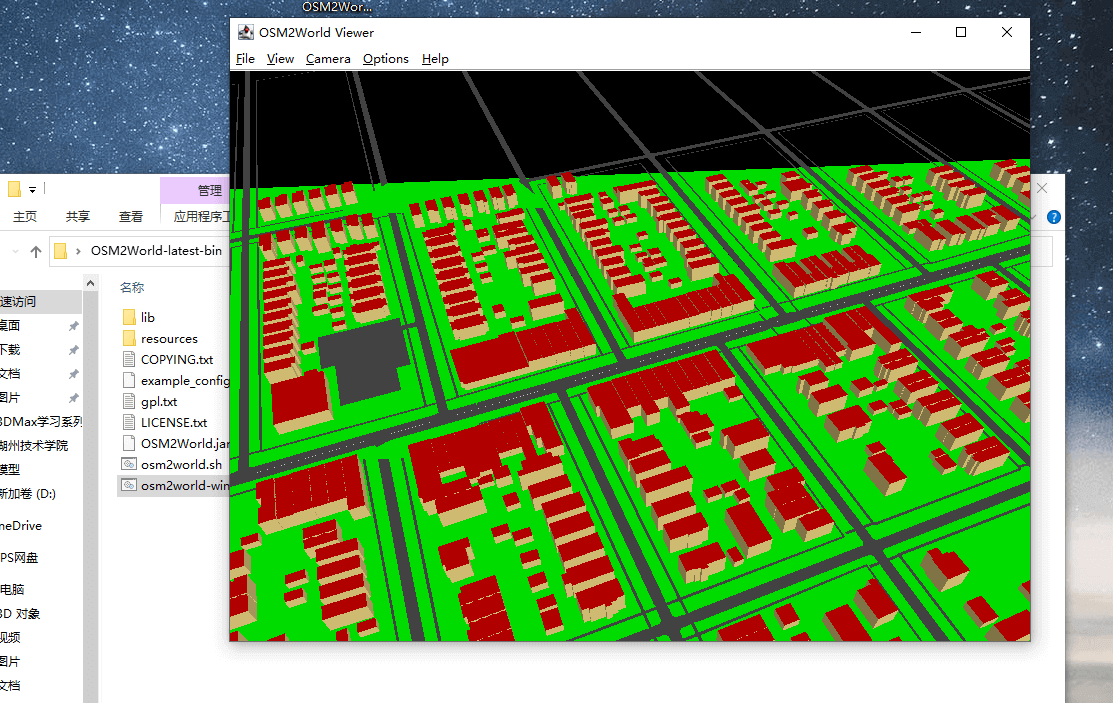The height and width of the screenshot is (703, 1113).
Task: Click the 名称 column header
Action: 132,287
